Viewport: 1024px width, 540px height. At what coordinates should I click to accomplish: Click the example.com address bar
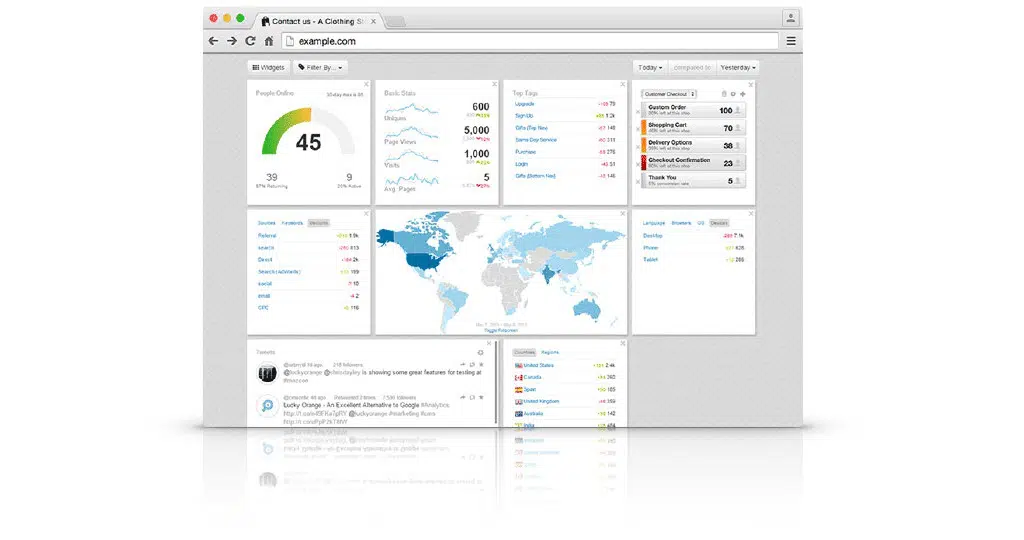tap(530, 41)
